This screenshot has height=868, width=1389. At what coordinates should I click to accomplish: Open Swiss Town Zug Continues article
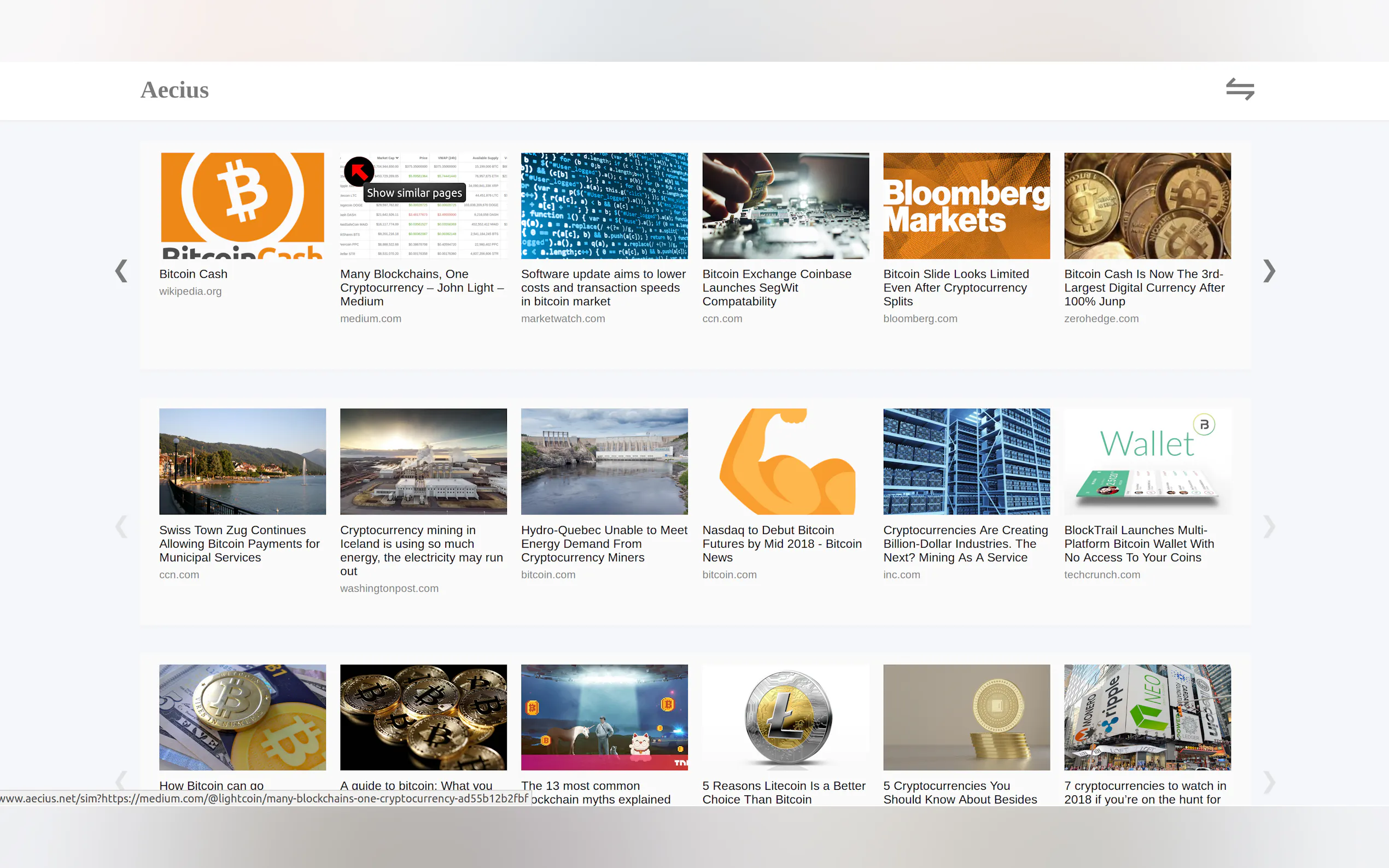tap(240, 544)
